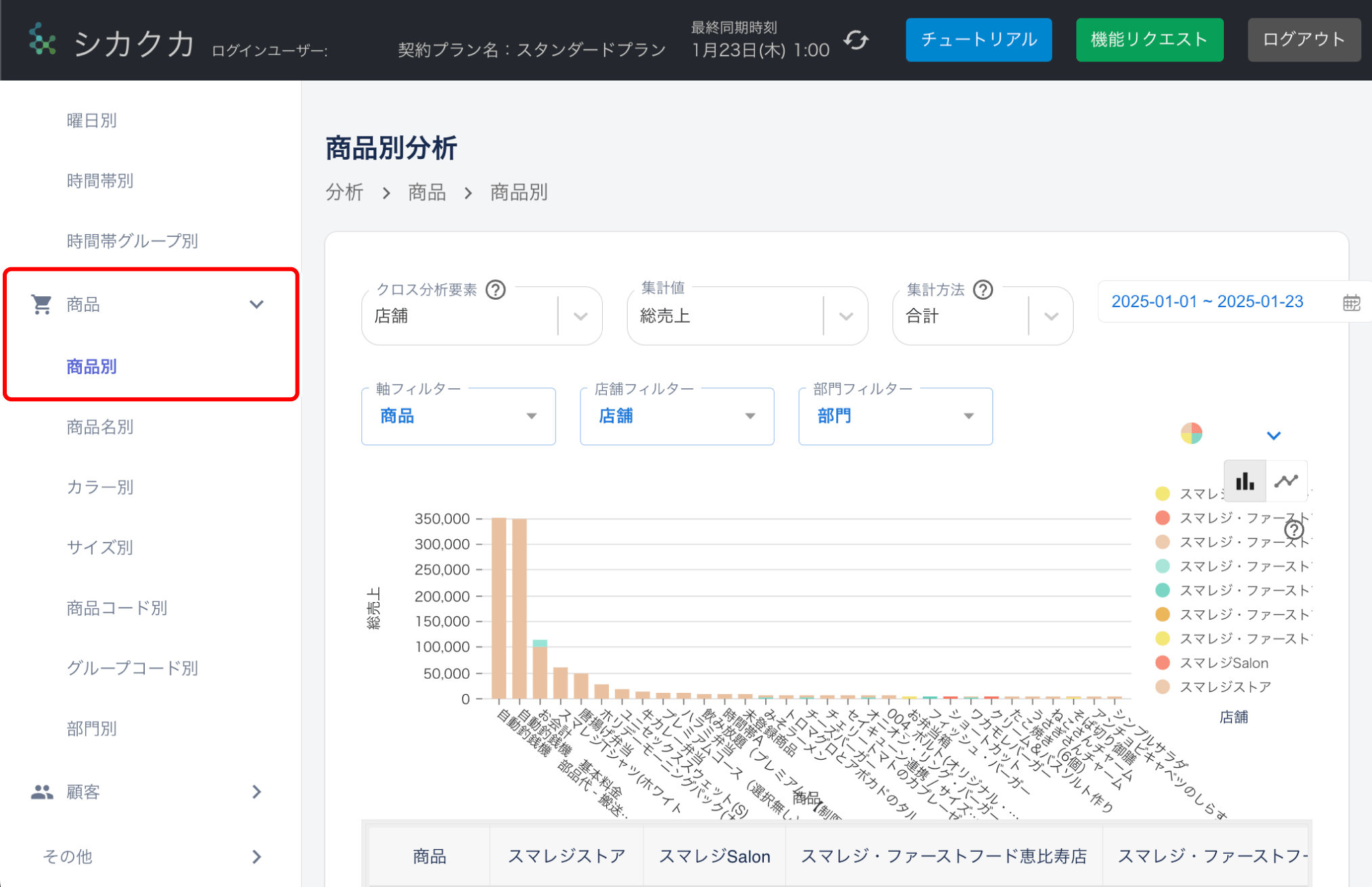Toggle スマレジSalon legend swatch
The image size is (1372, 887).
tap(1163, 663)
